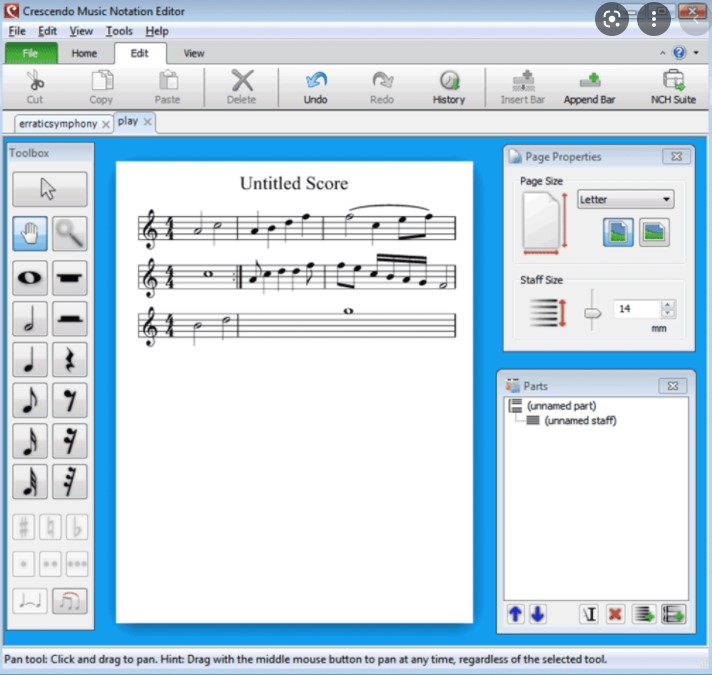Viewport: 712px width, 675px height.
Task: Click Insert Bar in the ribbon
Action: 523,87
